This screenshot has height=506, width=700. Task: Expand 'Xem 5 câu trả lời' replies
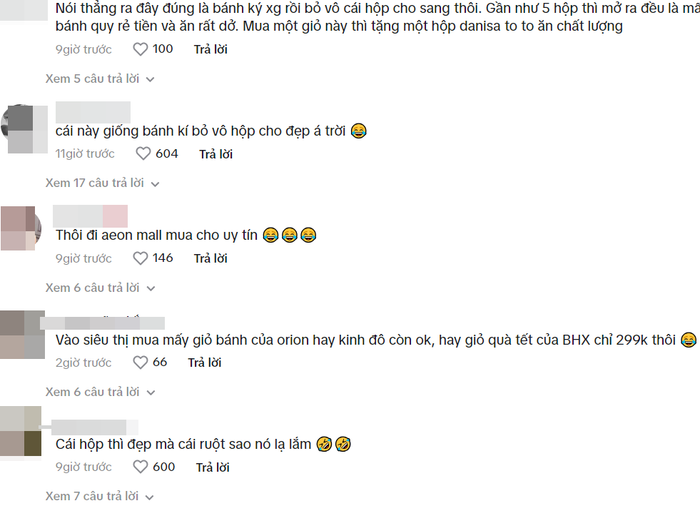point(100,79)
